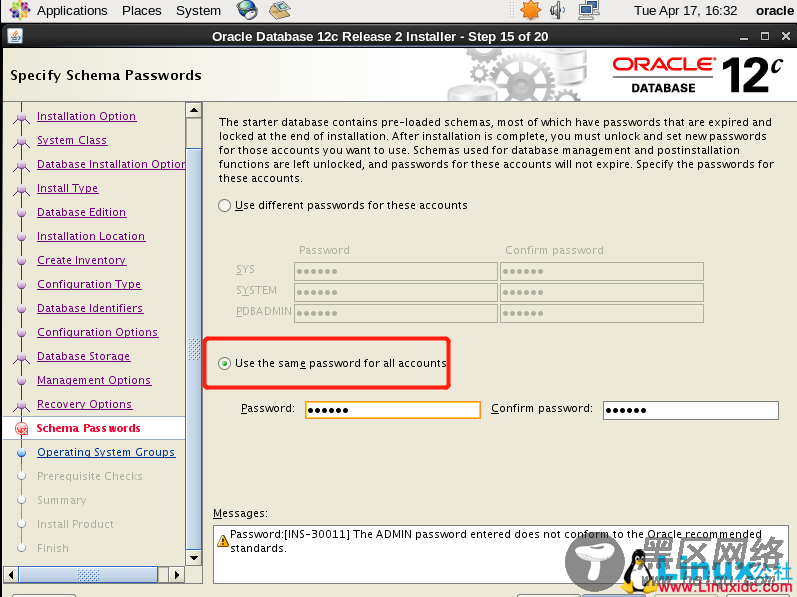This screenshot has height=597, width=797.
Task: Click the Operating System Groups step bullet
Action: [21, 452]
